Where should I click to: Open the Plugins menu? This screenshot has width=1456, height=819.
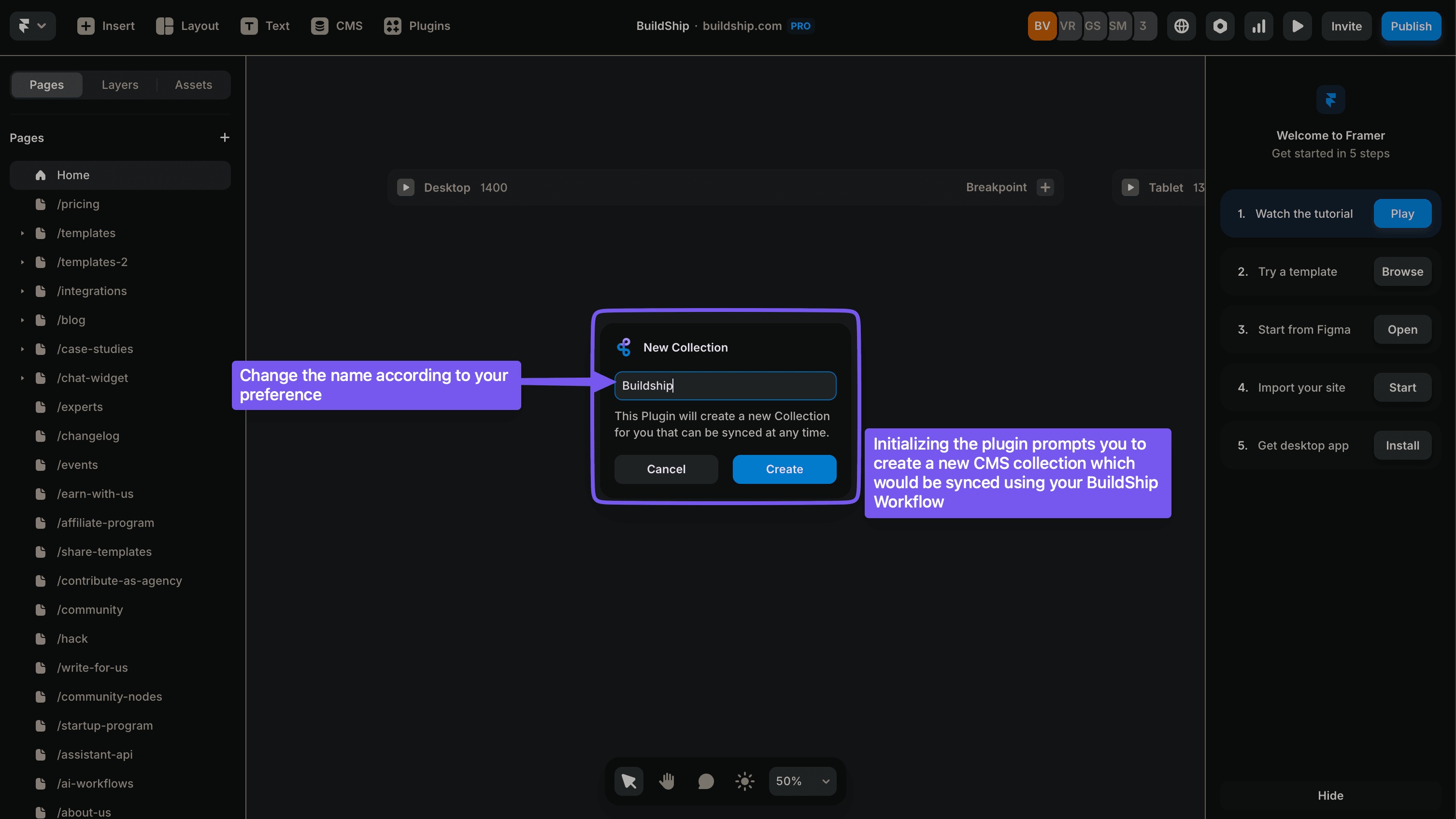[x=416, y=26]
